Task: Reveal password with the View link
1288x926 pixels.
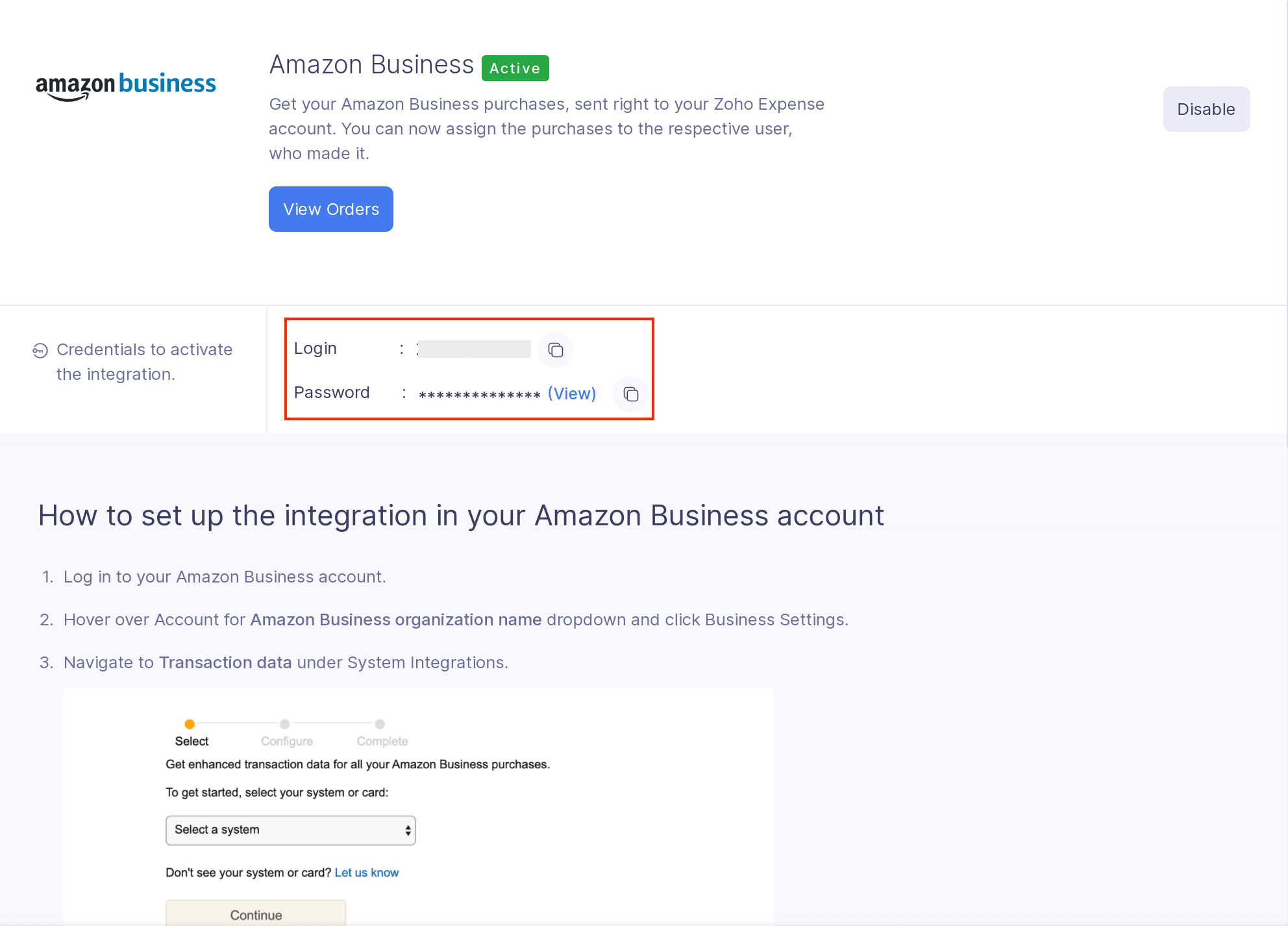Action: tap(571, 394)
